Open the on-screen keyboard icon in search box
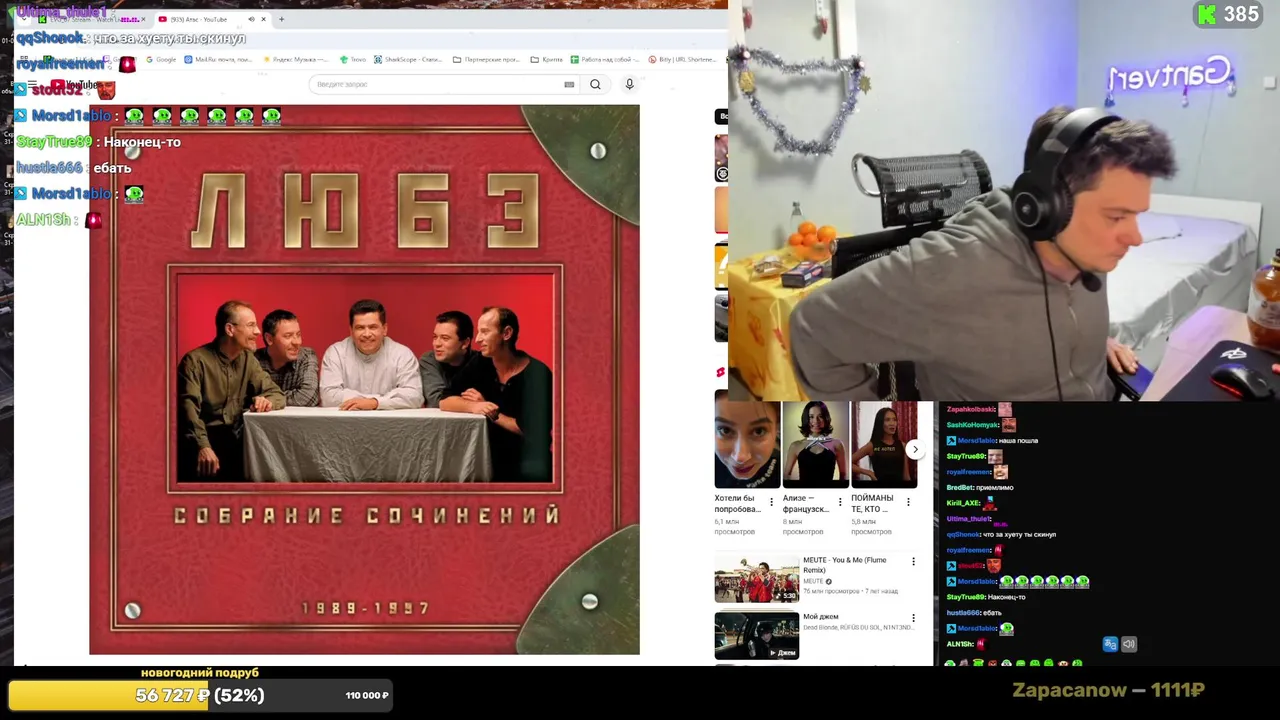1280x720 pixels. (x=569, y=85)
